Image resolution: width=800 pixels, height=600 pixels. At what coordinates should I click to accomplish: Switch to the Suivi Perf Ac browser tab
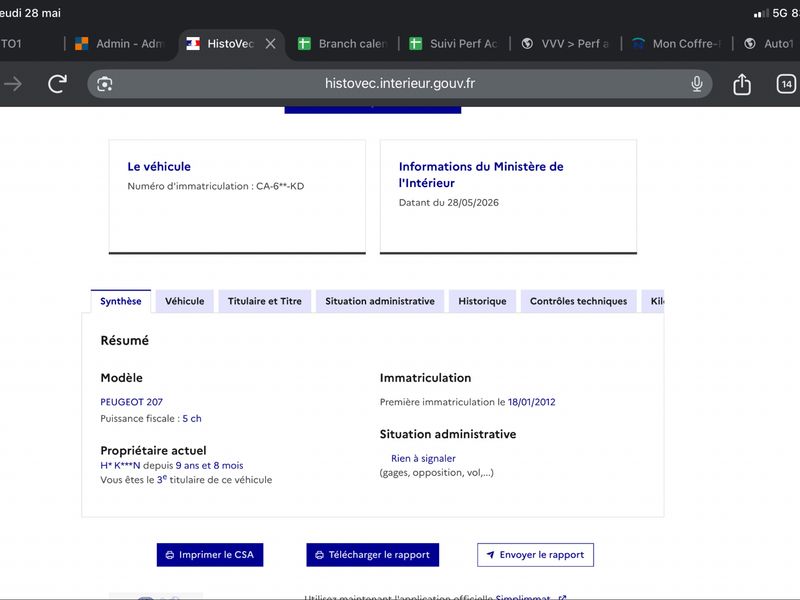point(454,44)
